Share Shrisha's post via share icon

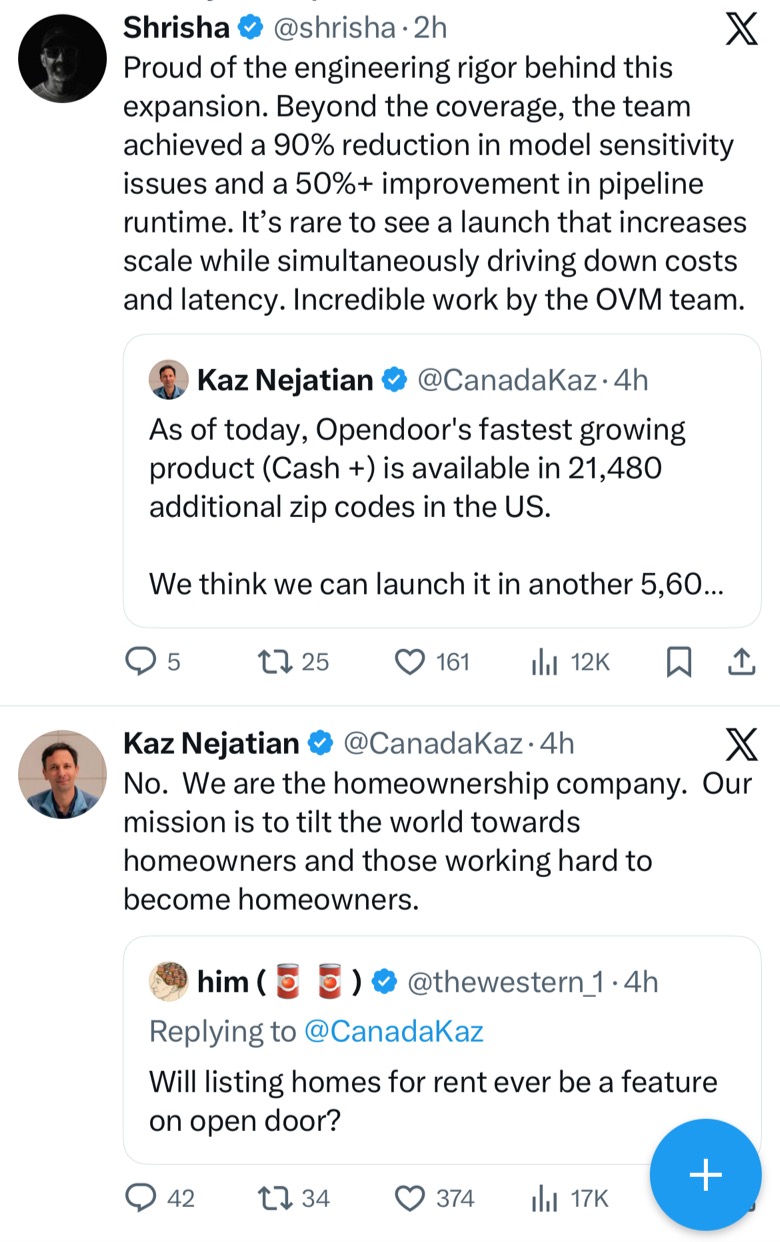(x=741, y=661)
